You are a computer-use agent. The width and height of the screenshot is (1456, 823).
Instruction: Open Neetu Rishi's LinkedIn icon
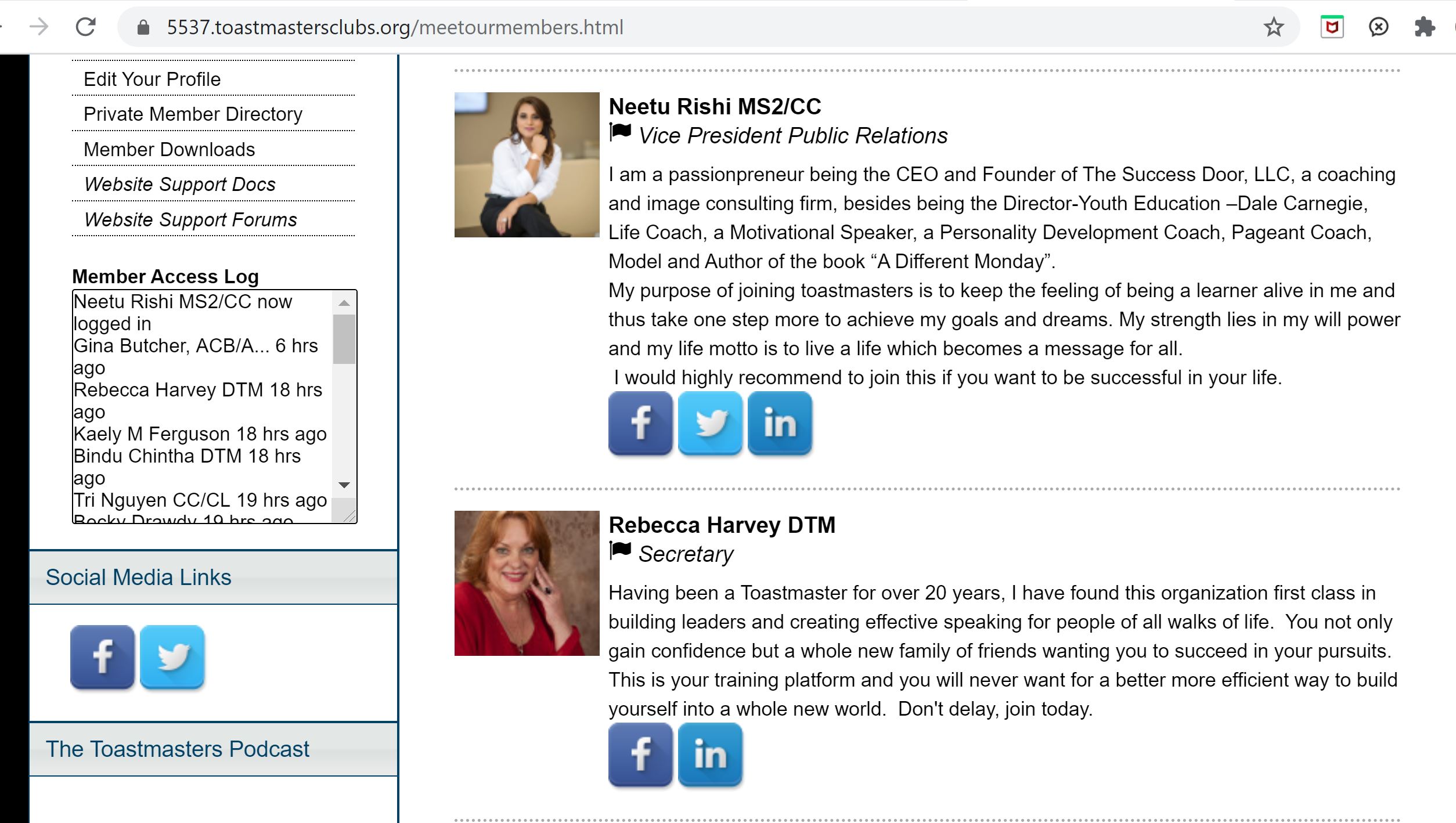[x=780, y=423]
